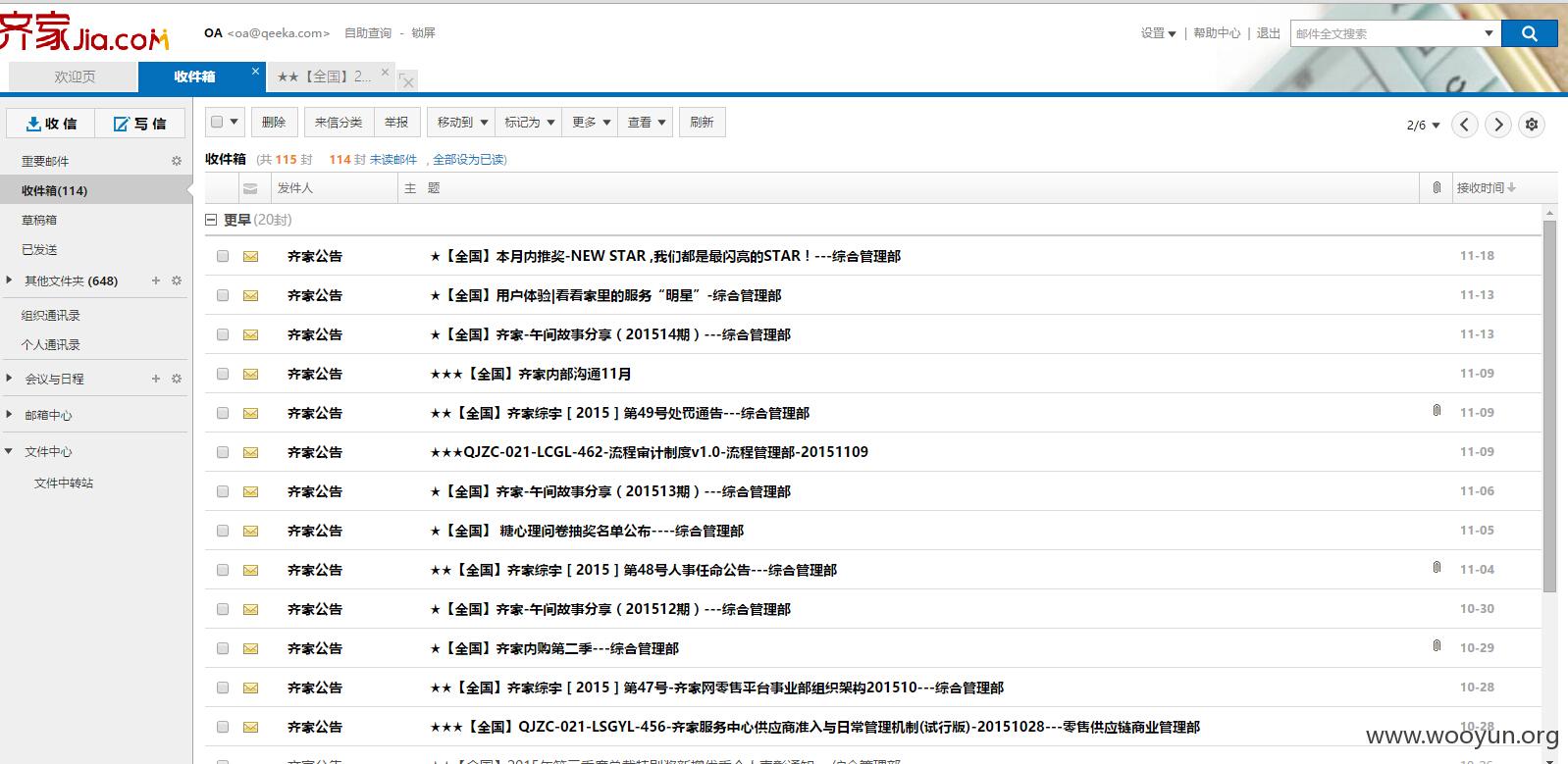The height and width of the screenshot is (764, 1568).
Task: Click envelope icon on NEW STAR email row
Action: [250, 256]
